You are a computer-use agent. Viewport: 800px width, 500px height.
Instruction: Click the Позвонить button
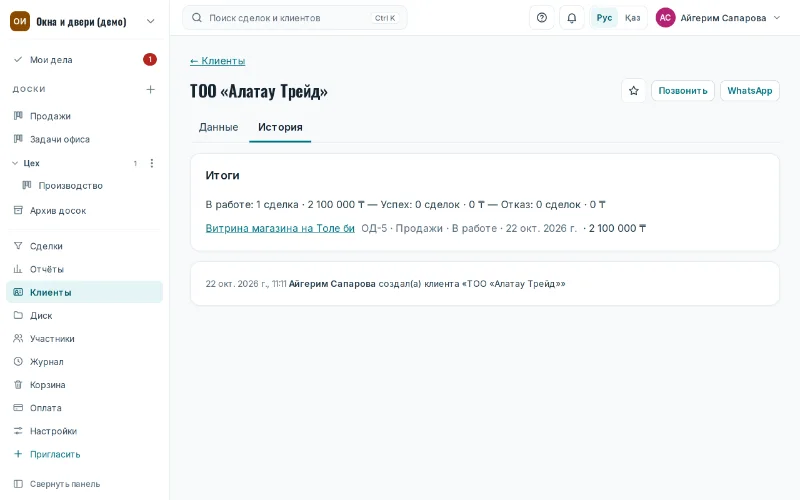pyautogui.click(x=683, y=91)
